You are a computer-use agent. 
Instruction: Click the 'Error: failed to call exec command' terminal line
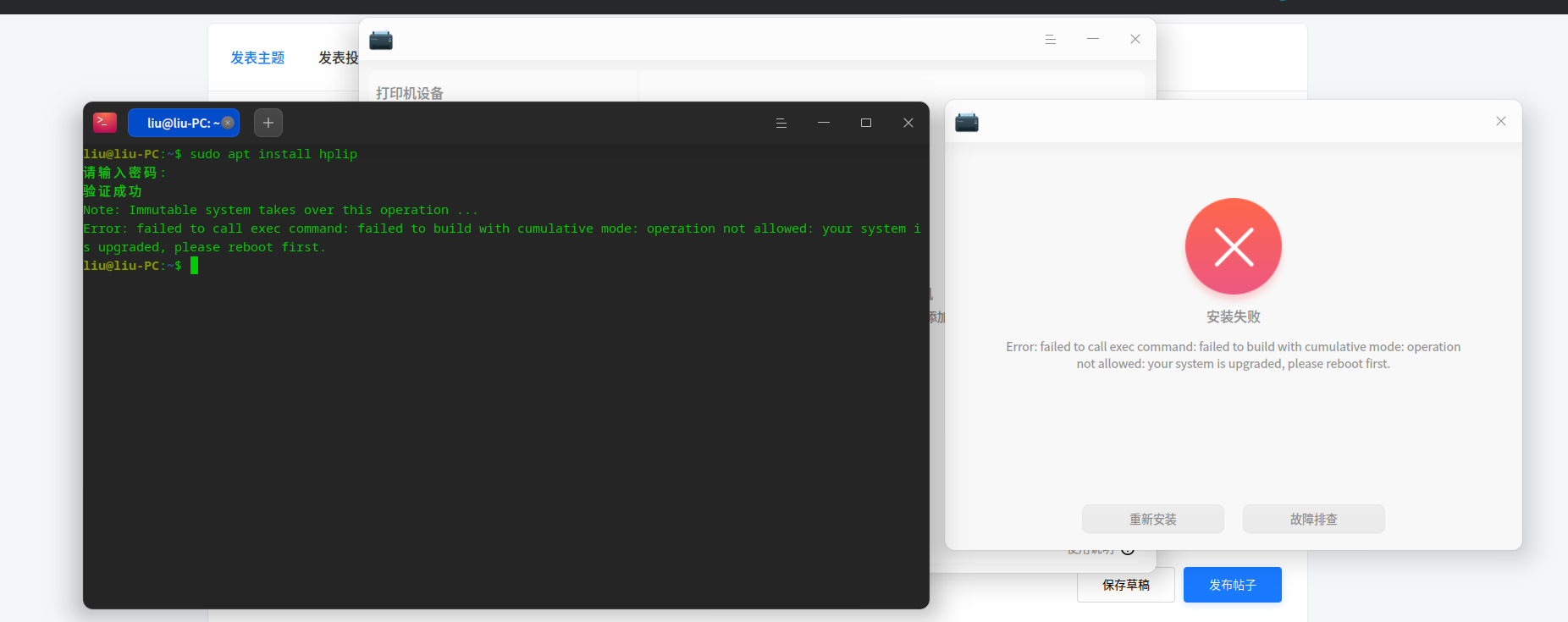(502, 238)
